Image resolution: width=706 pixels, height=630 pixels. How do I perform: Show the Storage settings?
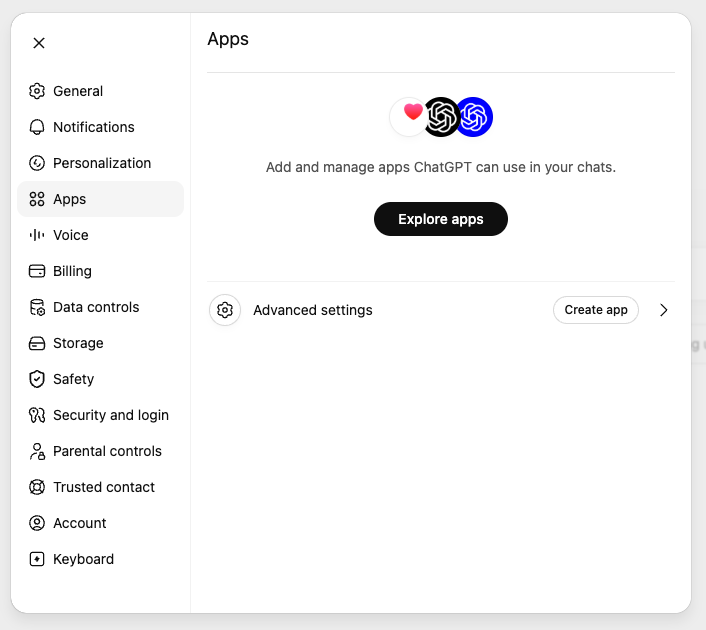pyautogui.click(x=100, y=343)
